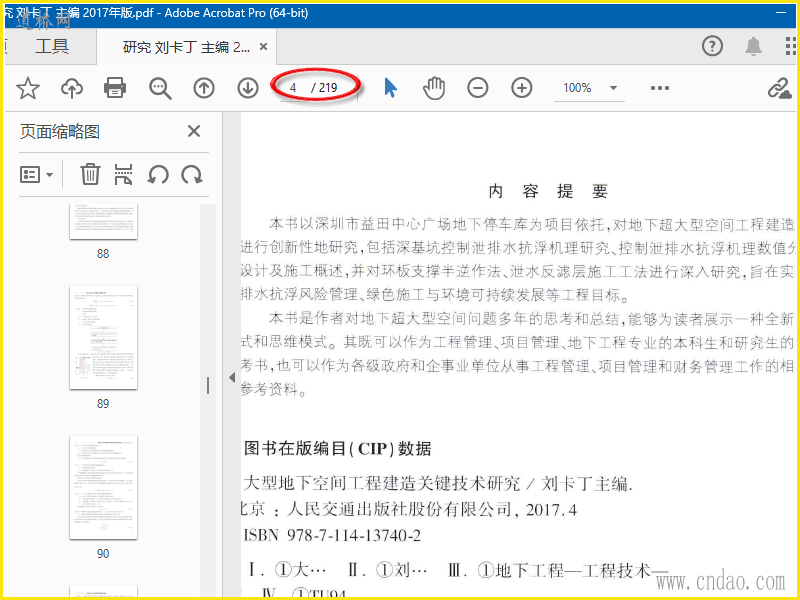Click the 图书在版编目(CIP)数据 heading
Viewport: 800px width, 600px height.
click(338, 448)
